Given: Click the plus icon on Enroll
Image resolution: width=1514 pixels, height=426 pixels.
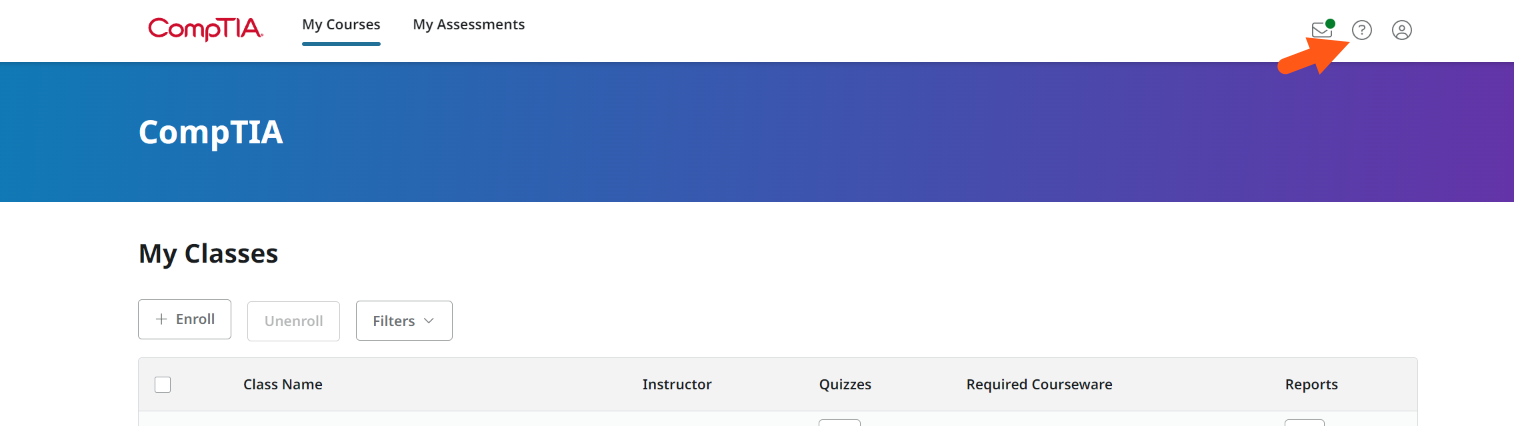Looking at the screenshot, I should [x=161, y=319].
